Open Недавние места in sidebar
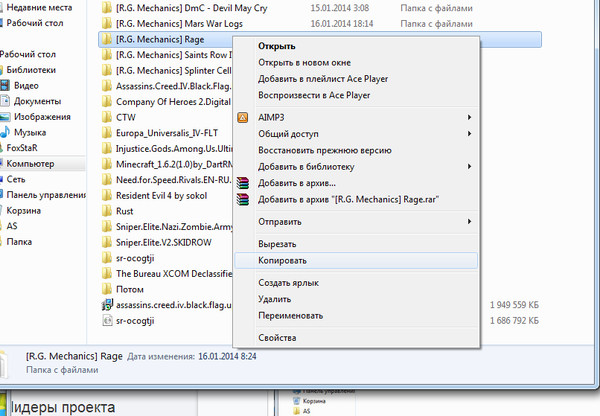Screen dimensions: 600x416 [x=39, y=7]
